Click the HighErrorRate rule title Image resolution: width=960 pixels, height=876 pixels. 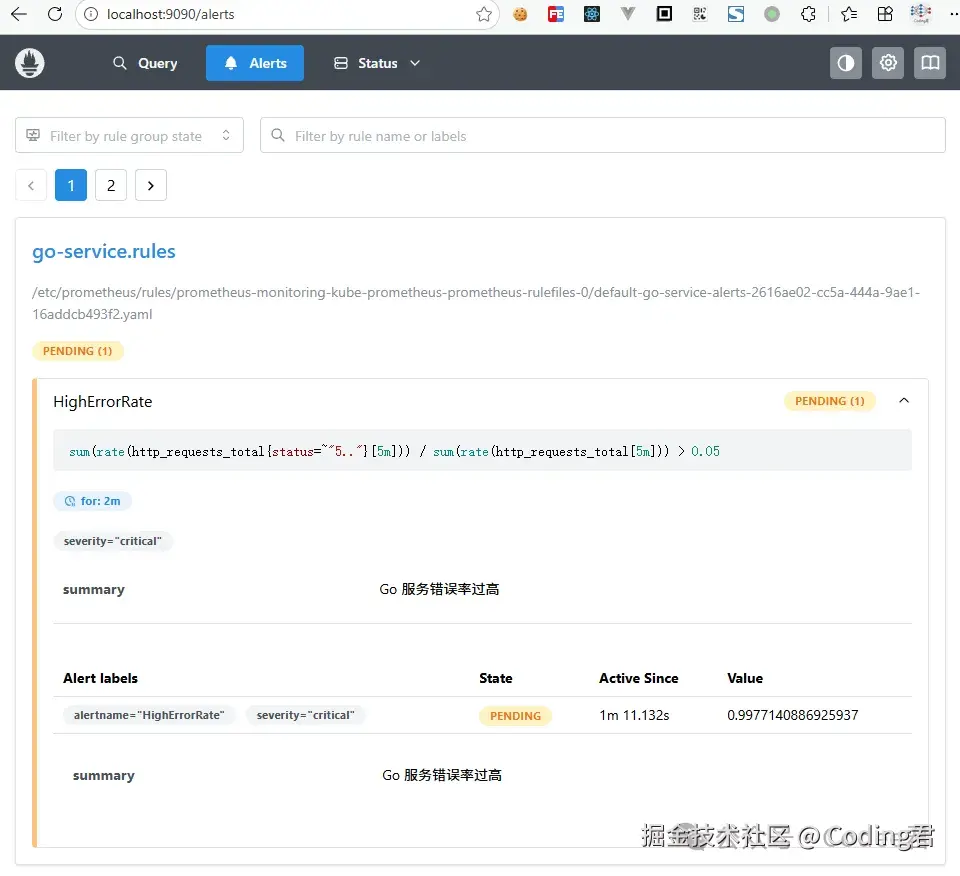point(103,402)
